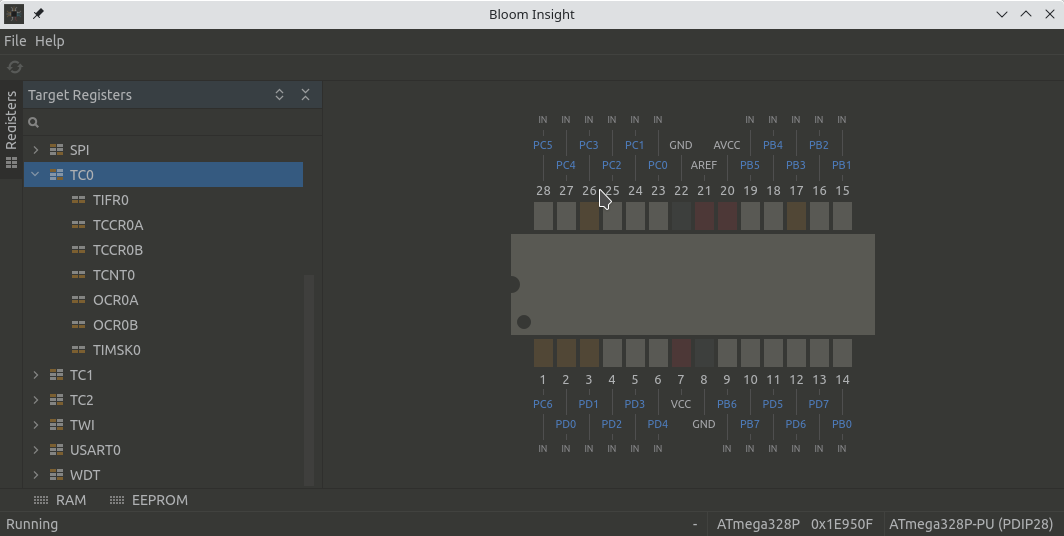Click the TC1 register group icon
1064x536 pixels.
pyautogui.click(x=56, y=375)
